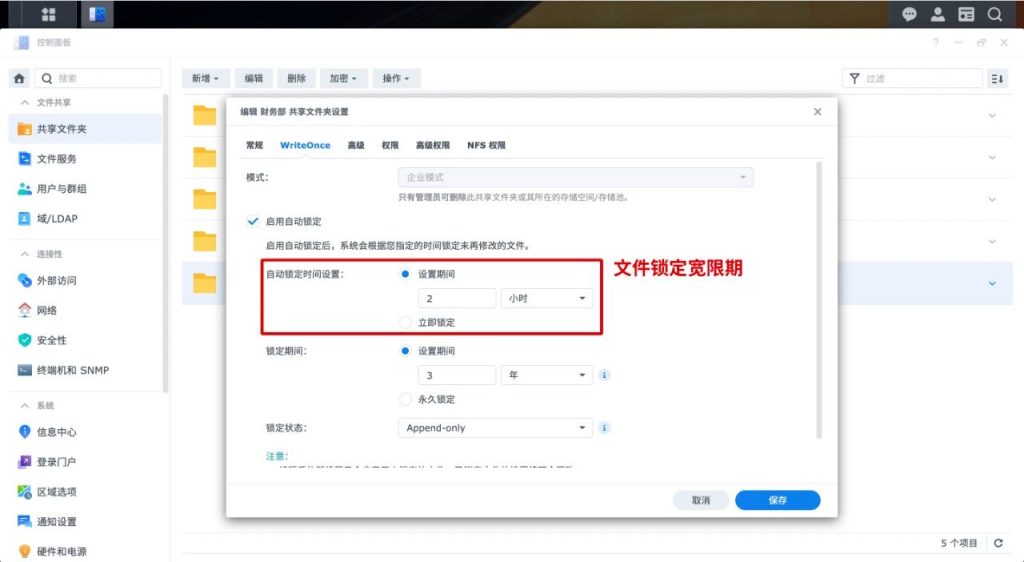Click the sort order icon beside filter

997,78
